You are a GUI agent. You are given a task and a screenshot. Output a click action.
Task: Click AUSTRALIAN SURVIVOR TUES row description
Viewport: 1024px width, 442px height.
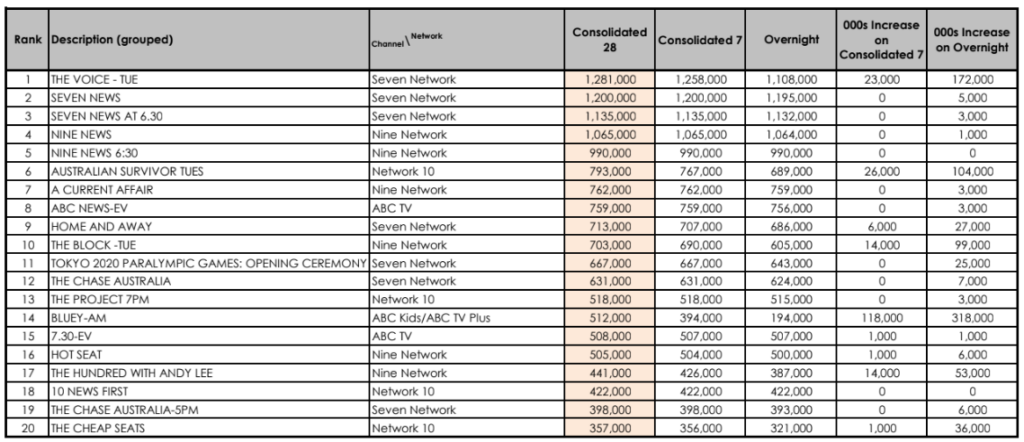[x=208, y=172]
